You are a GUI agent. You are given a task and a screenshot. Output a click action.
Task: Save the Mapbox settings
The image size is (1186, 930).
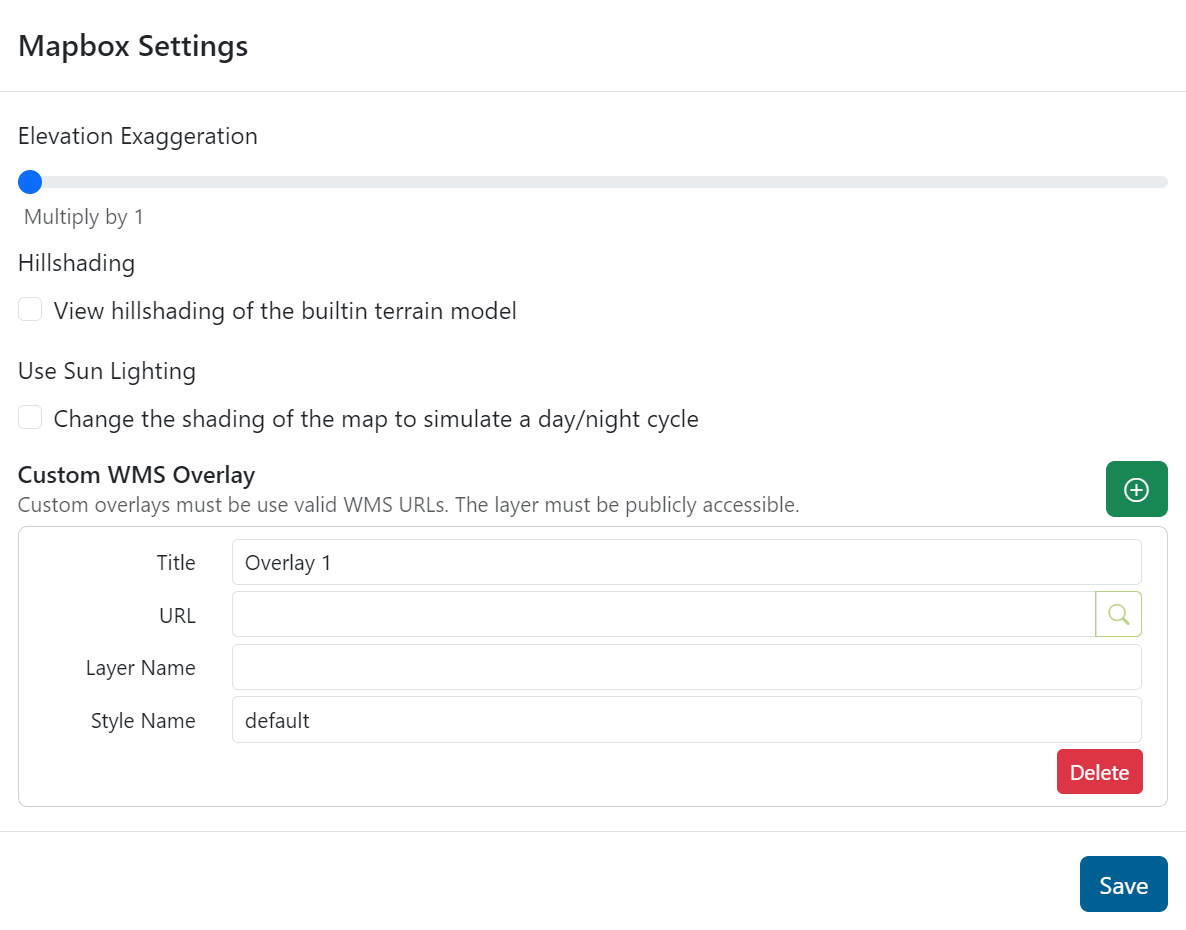(1124, 885)
